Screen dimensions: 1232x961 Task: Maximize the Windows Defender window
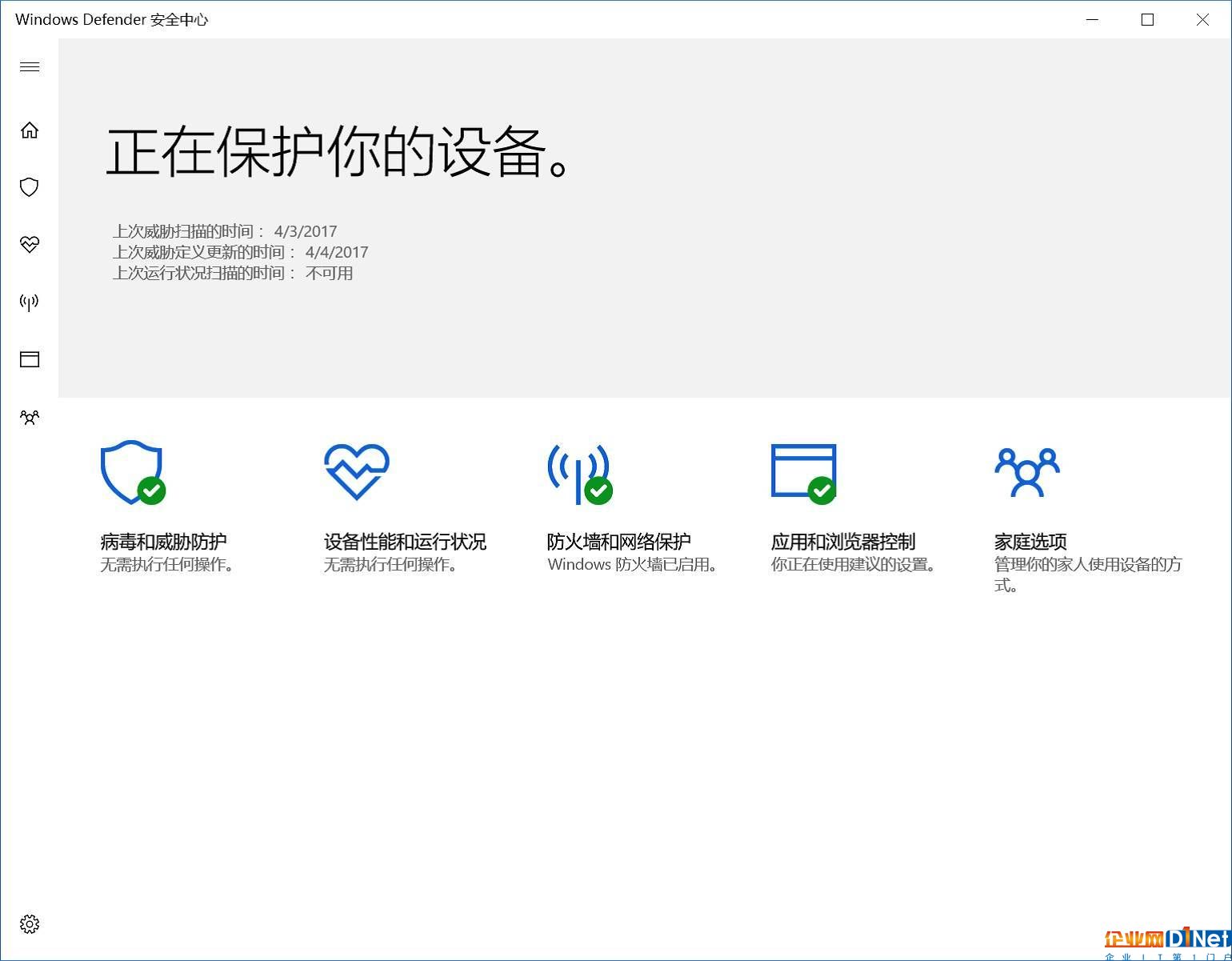click(1147, 19)
